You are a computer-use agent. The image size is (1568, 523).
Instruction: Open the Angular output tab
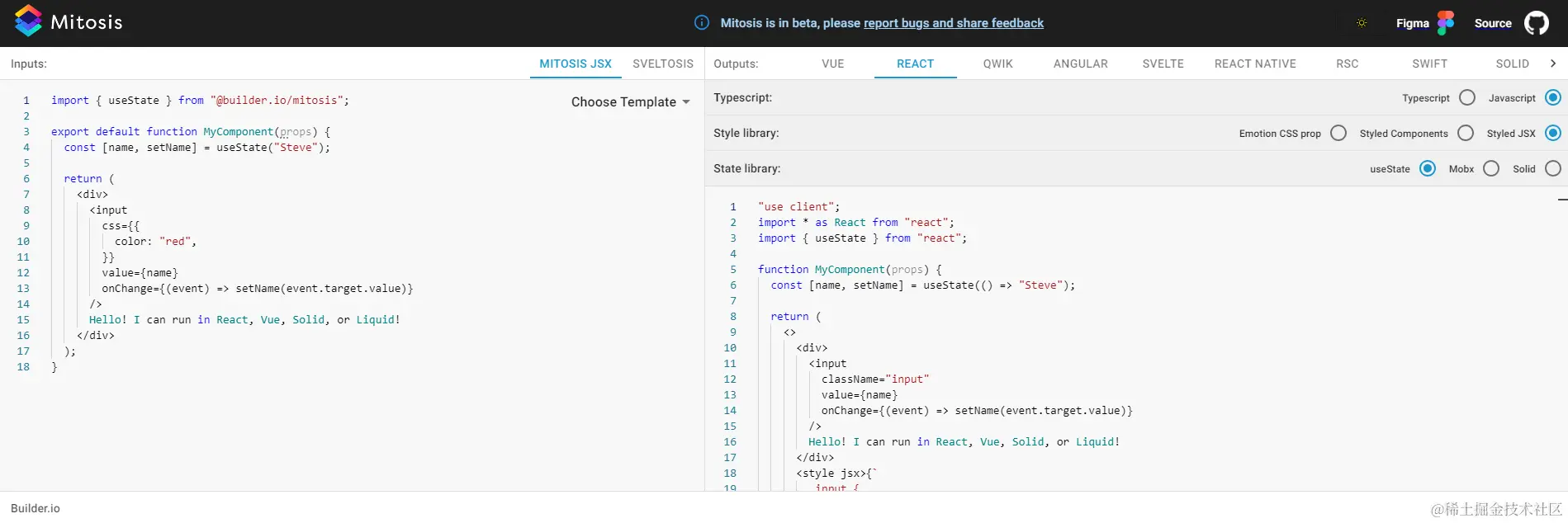click(x=1080, y=64)
